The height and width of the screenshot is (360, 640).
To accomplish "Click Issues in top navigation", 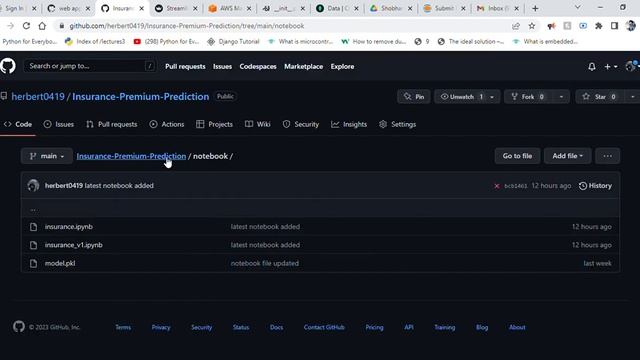I will 222,67.
